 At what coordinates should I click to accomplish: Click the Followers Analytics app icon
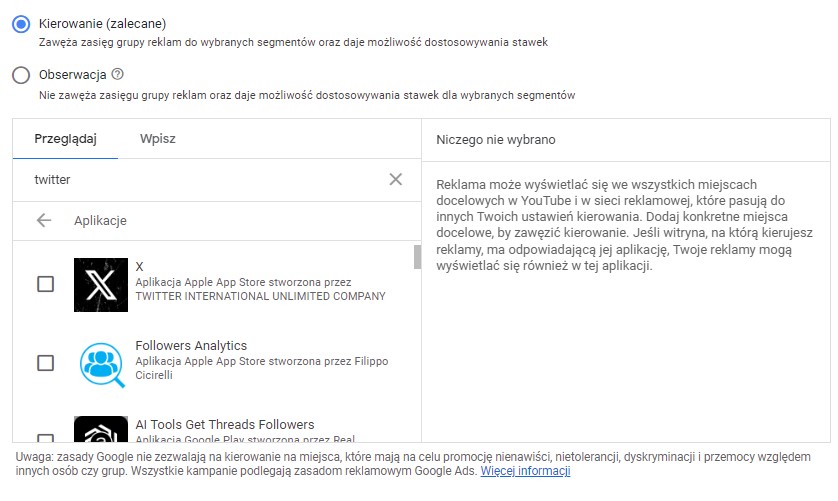101,362
